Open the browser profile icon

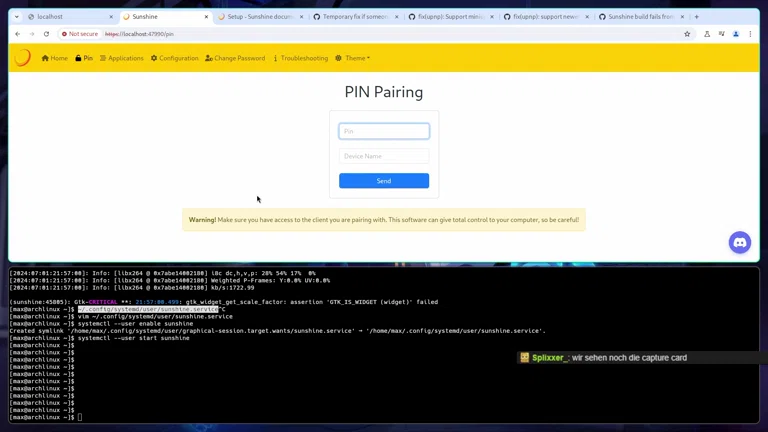point(736,34)
